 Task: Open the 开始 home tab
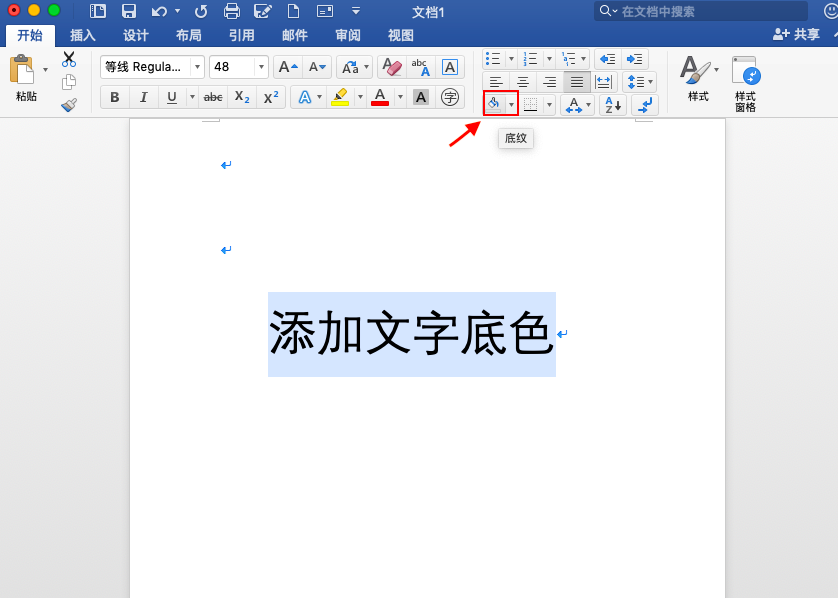pyautogui.click(x=30, y=35)
